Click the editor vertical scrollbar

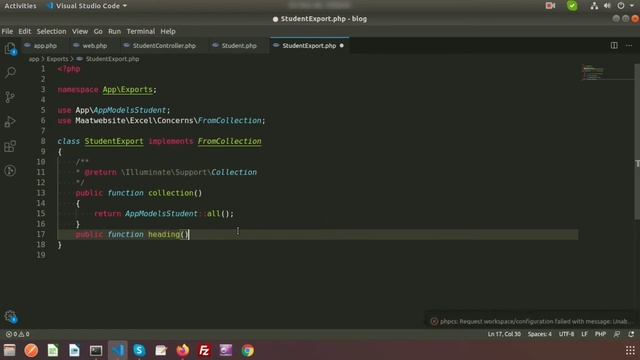point(637,142)
